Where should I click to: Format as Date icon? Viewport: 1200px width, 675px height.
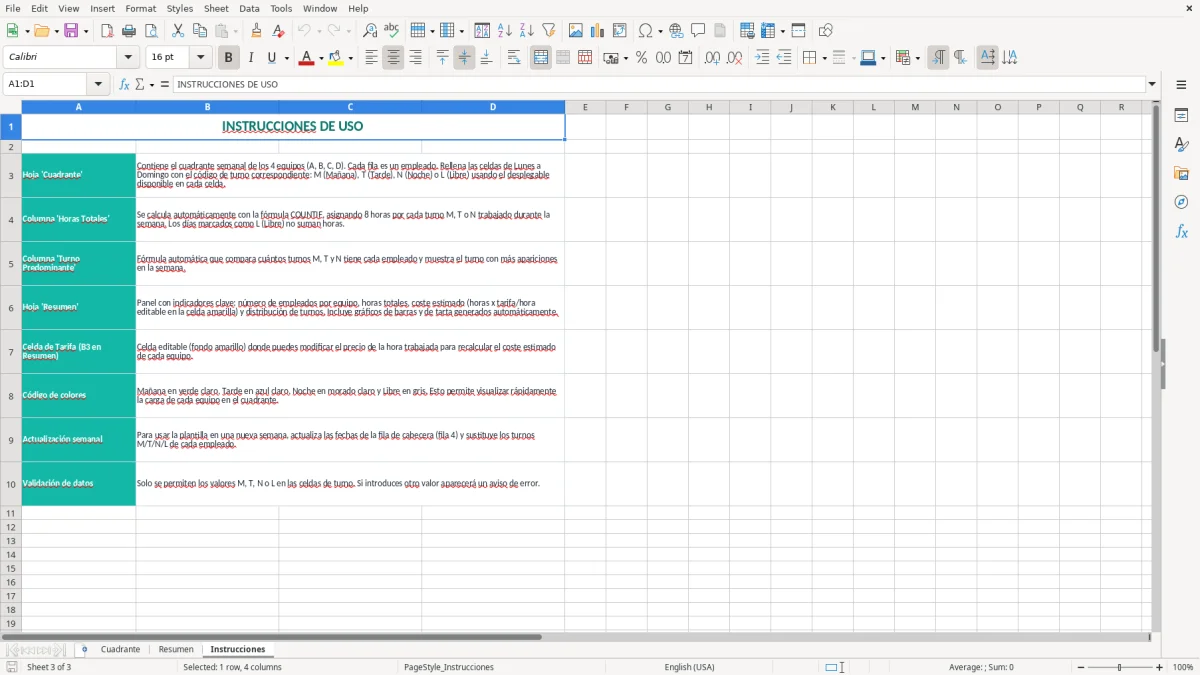point(685,58)
